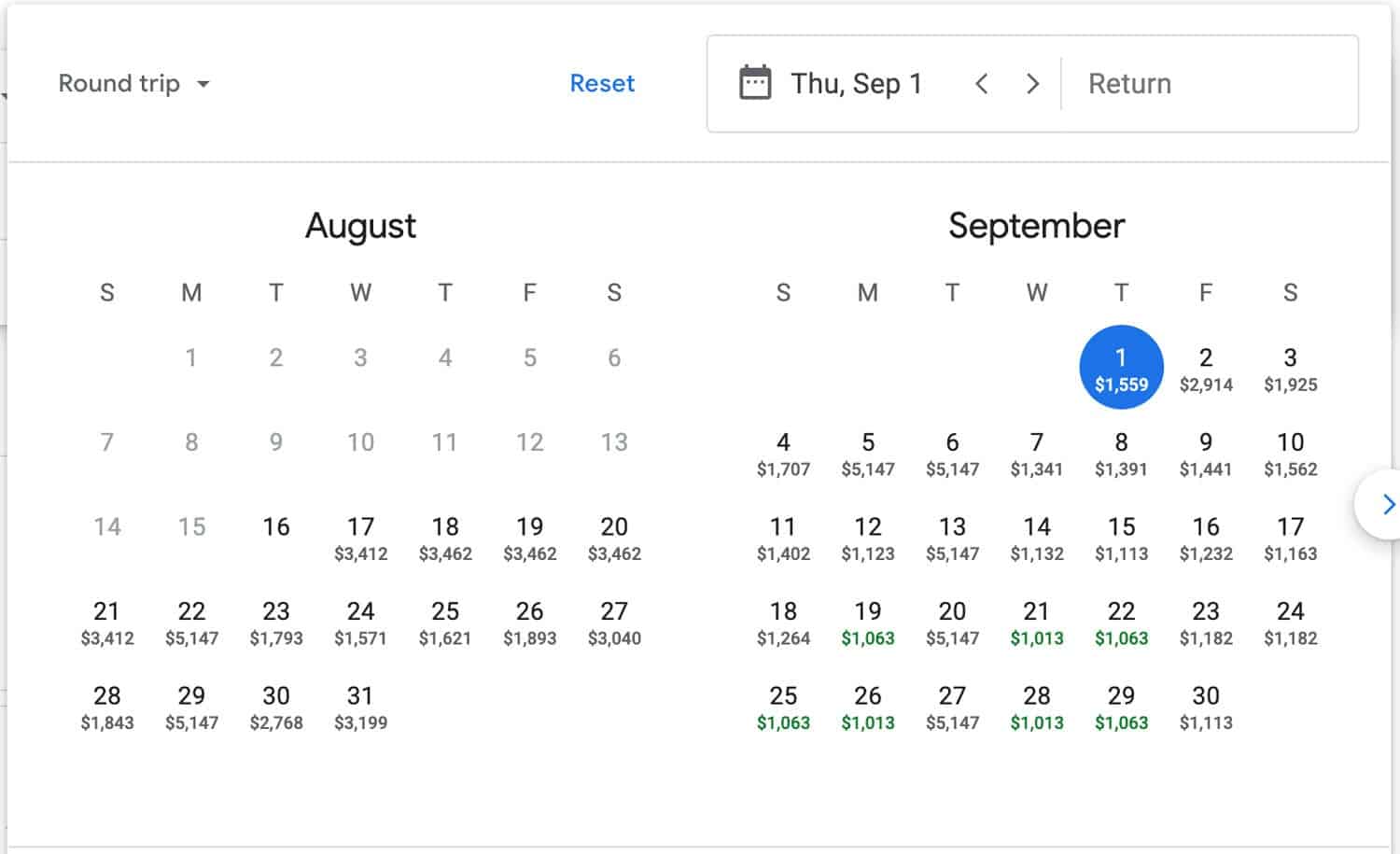This screenshot has width=1400, height=854.
Task: Choose August 24 at $1,571
Action: pos(360,623)
